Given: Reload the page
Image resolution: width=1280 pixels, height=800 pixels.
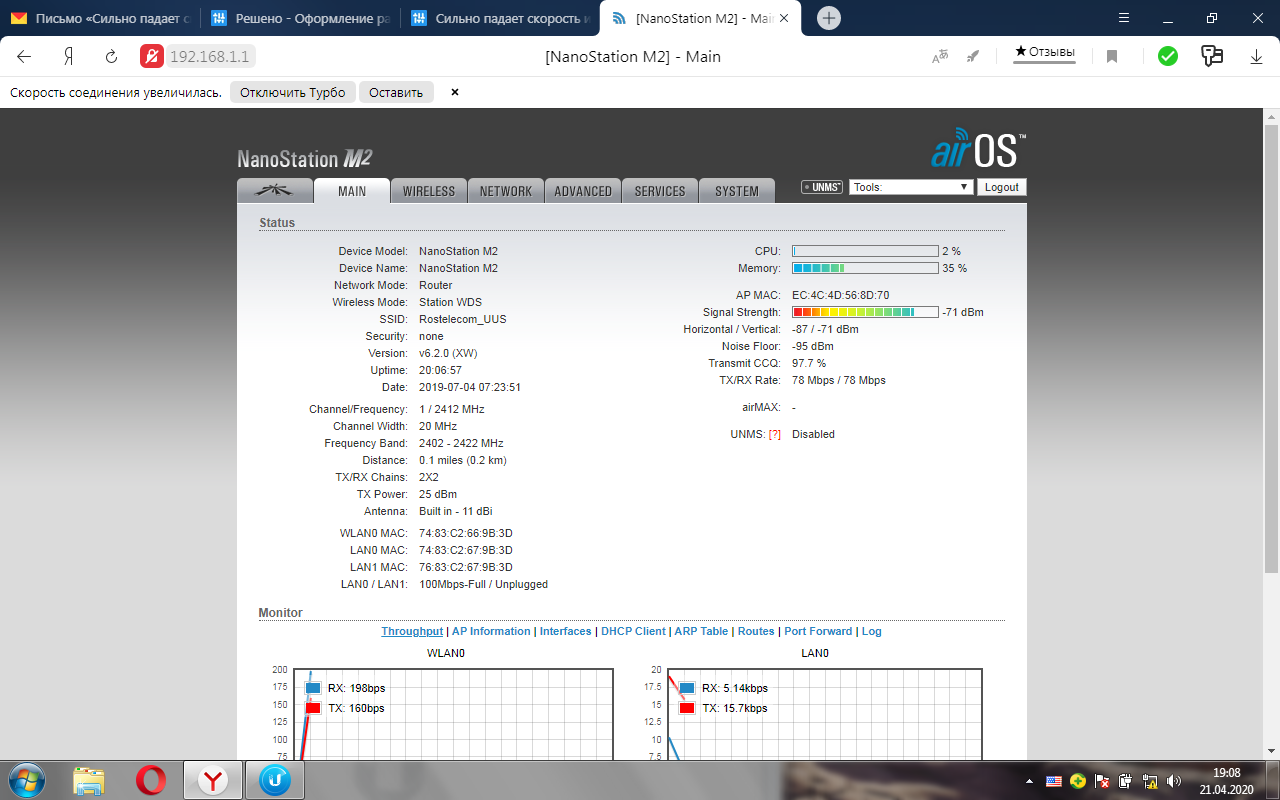Looking at the screenshot, I should [x=112, y=57].
